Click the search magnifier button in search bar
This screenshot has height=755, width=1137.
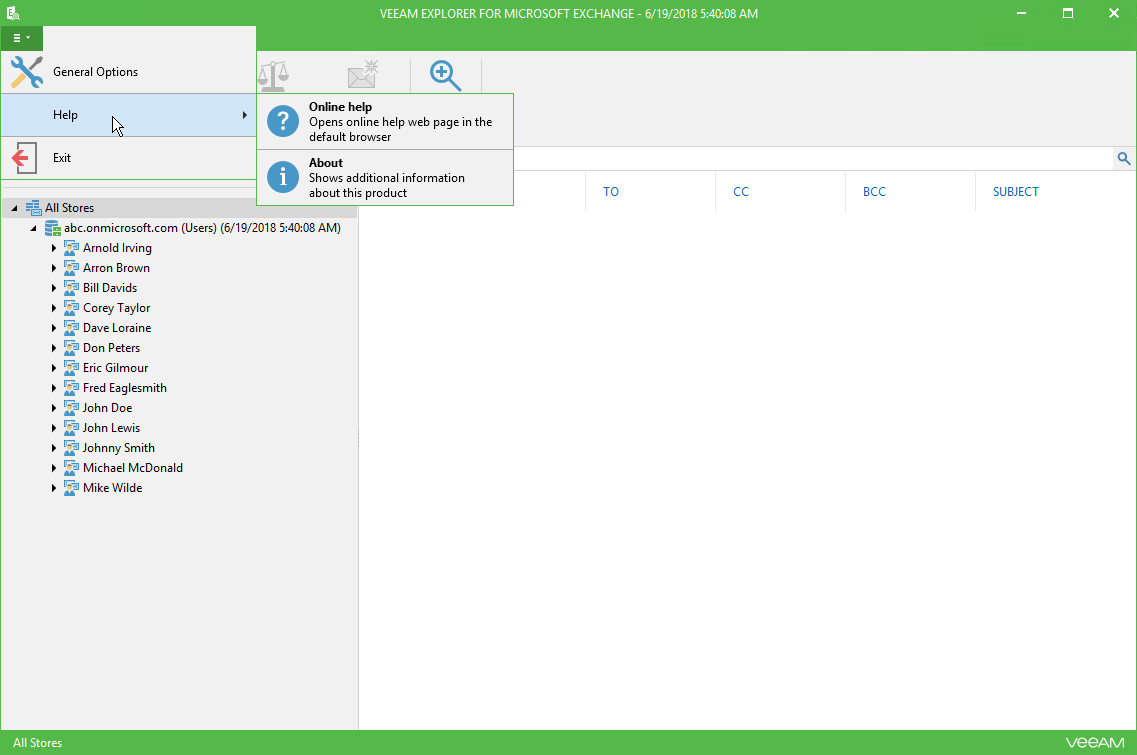coord(1124,158)
